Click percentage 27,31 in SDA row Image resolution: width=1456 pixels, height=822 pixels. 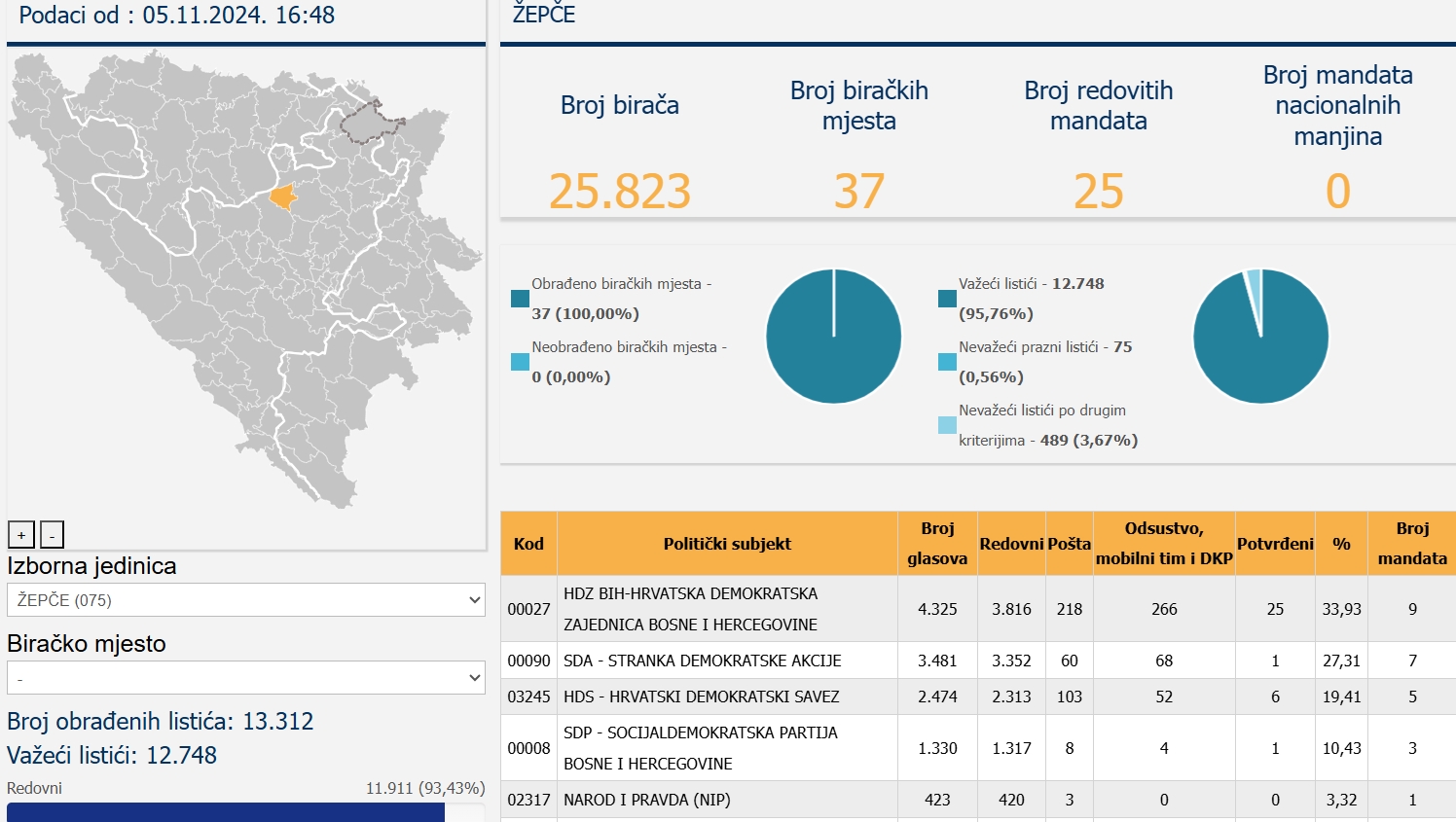pos(1341,661)
